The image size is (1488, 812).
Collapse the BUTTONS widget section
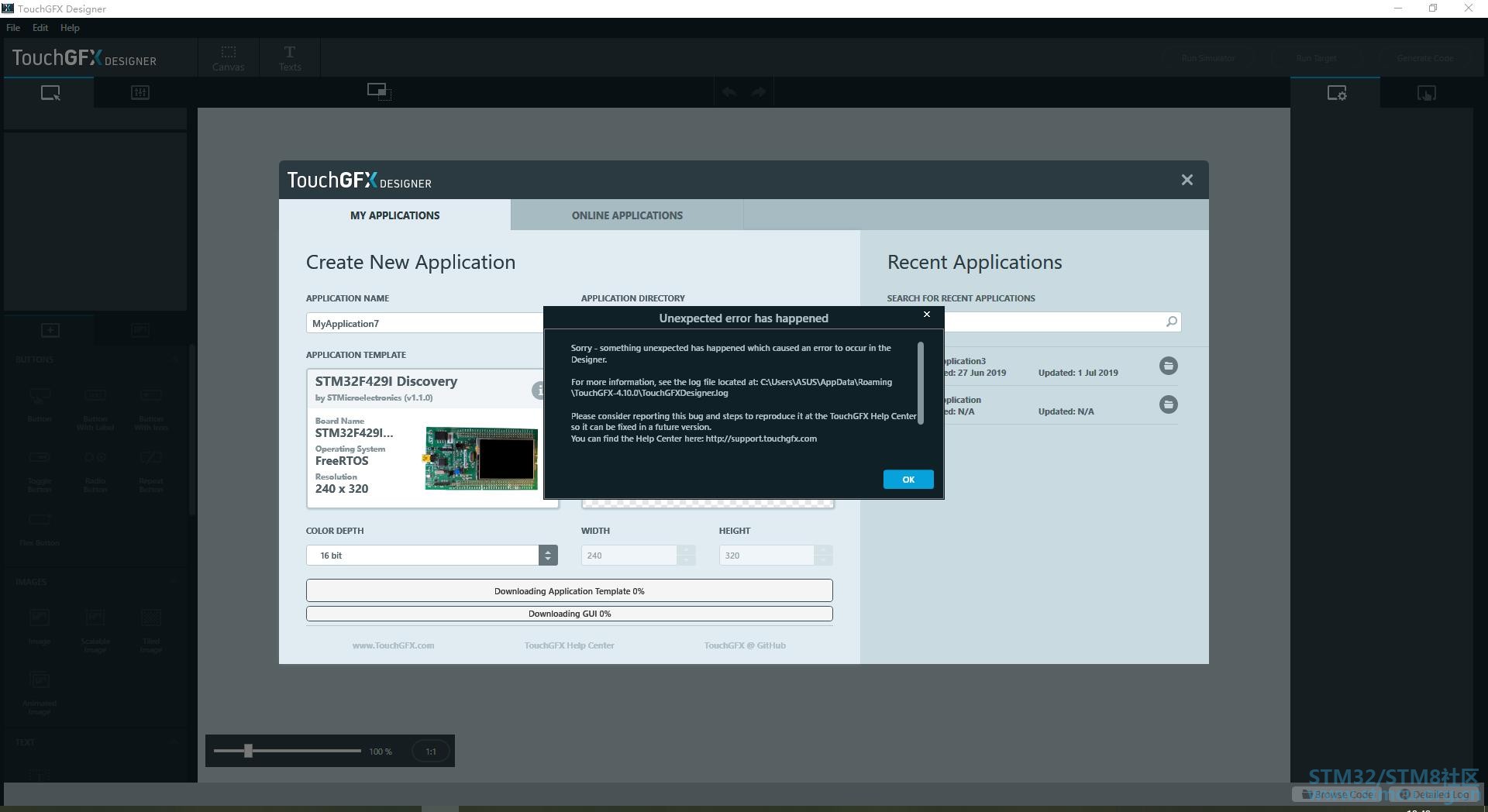coord(175,360)
